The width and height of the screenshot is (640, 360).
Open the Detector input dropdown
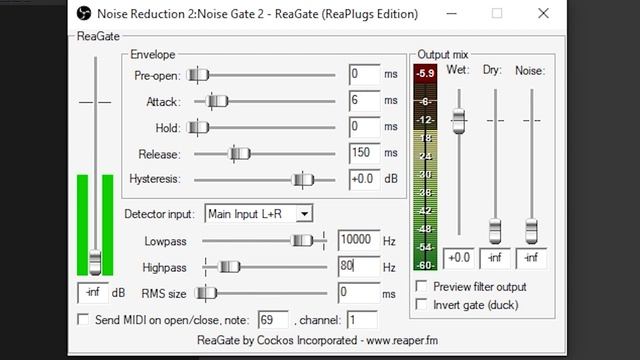(x=259, y=213)
